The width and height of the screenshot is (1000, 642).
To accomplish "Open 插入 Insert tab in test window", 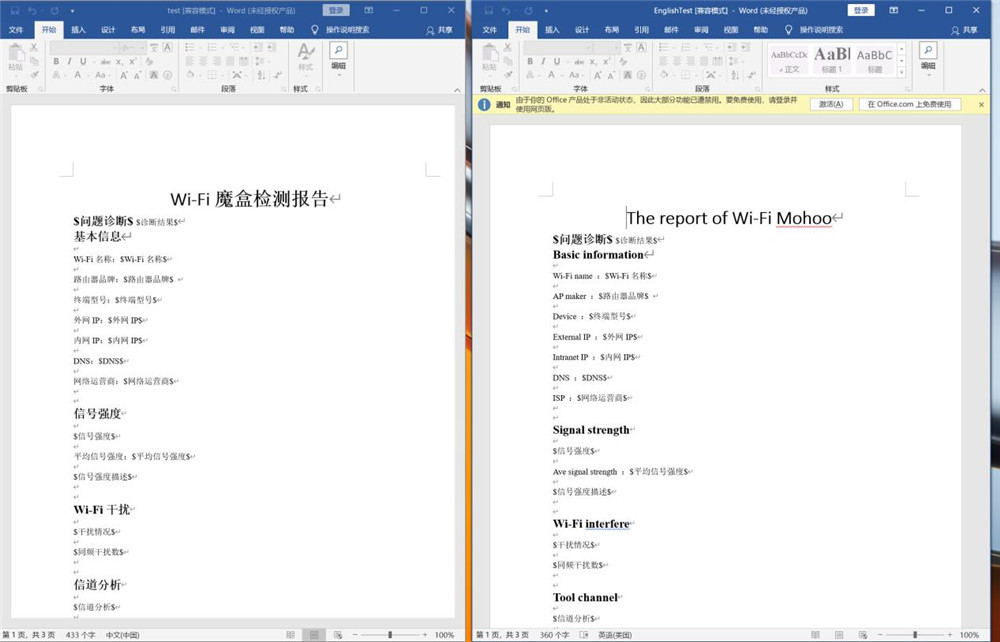I will [78, 30].
